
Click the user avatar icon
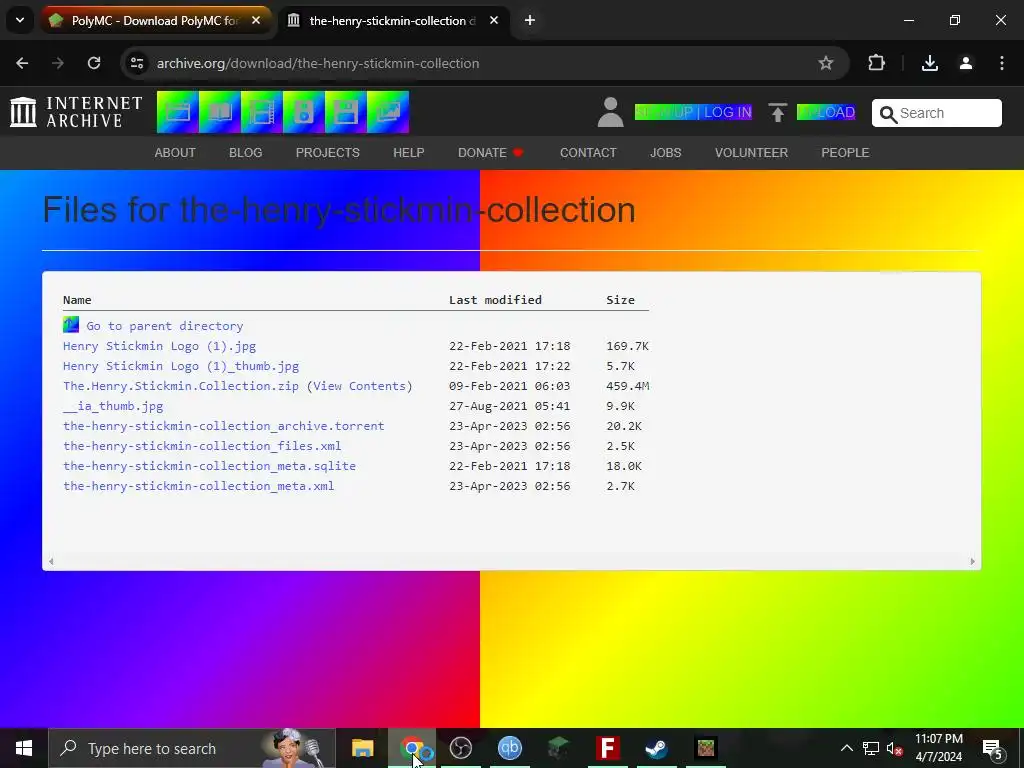coord(611,112)
